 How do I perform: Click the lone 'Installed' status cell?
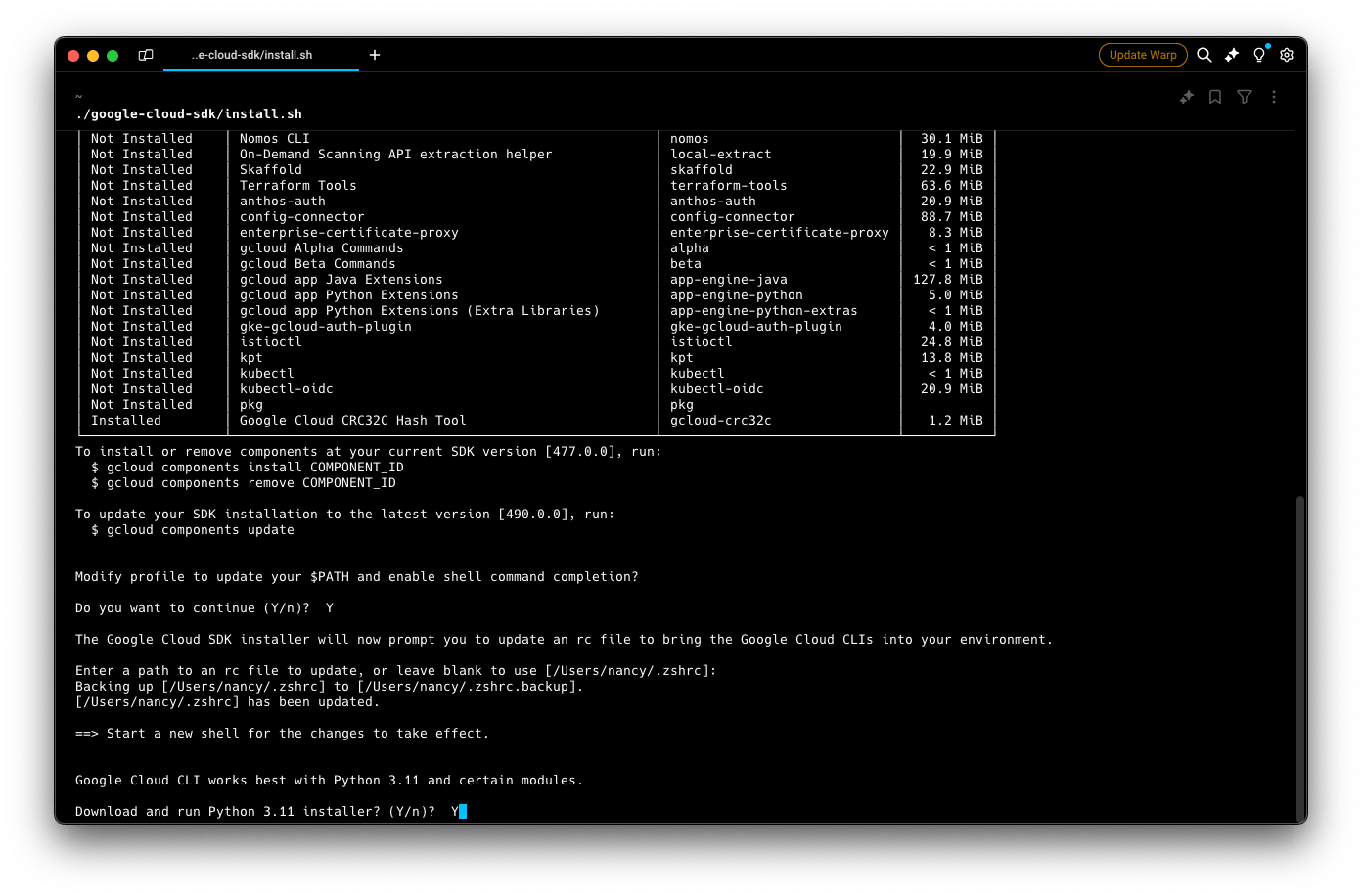(126, 421)
